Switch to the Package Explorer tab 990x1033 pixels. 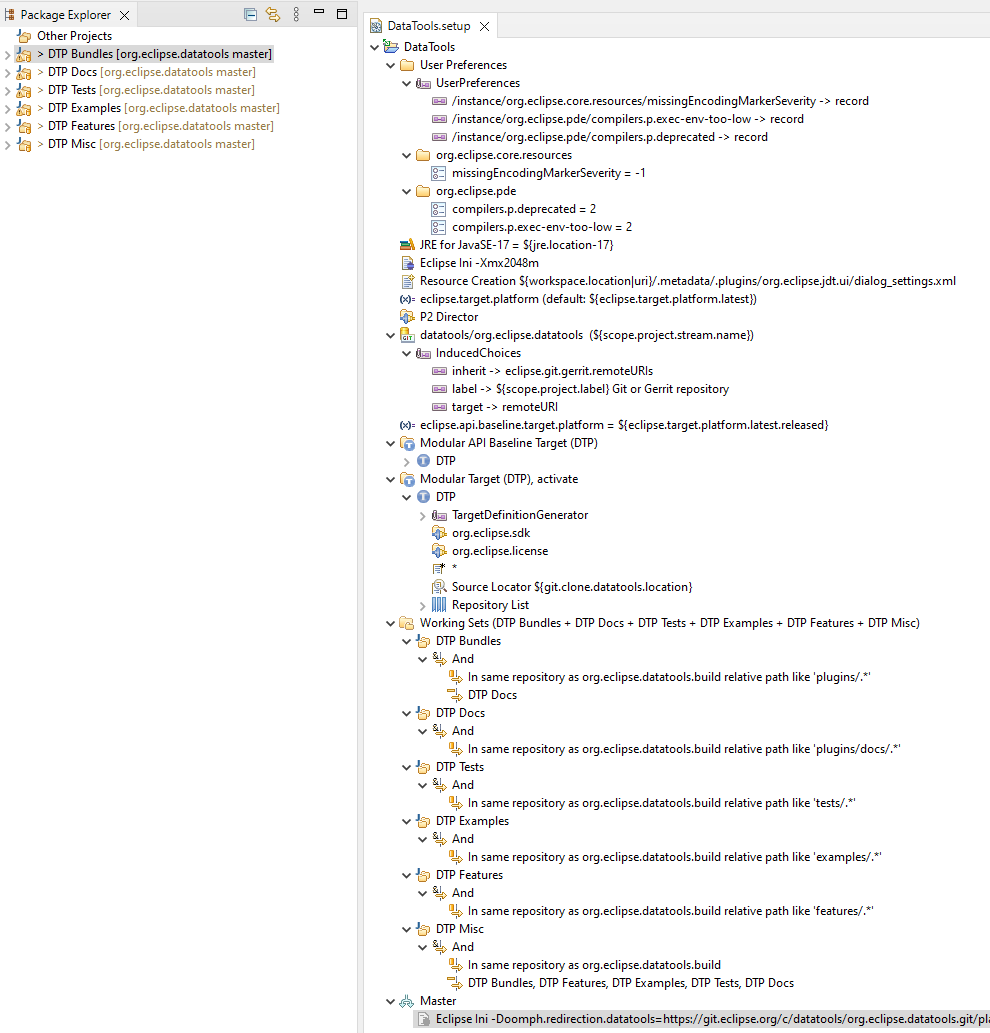point(65,14)
